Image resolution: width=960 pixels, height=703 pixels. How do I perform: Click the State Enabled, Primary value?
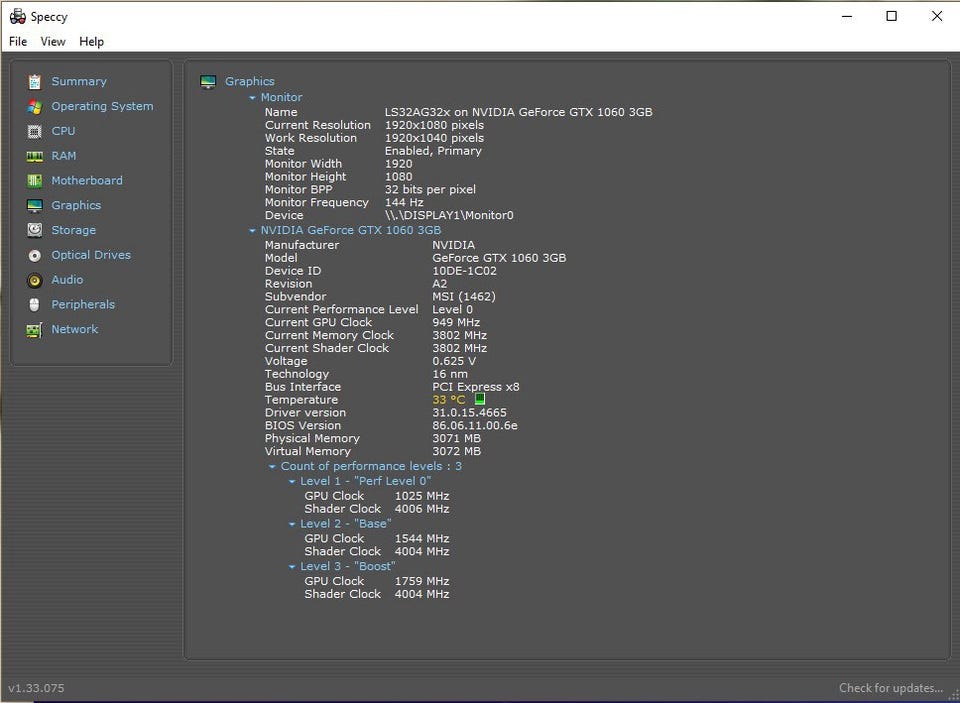(x=433, y=151)
